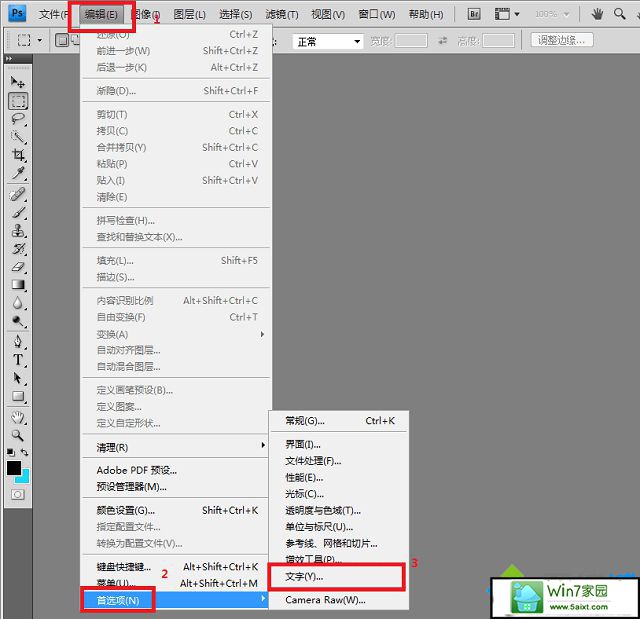Viewport: 640px width, 619px height.
Task: Select the Rectangular Marquee tool
Action: pyautogui.click(x=18, y=101)
